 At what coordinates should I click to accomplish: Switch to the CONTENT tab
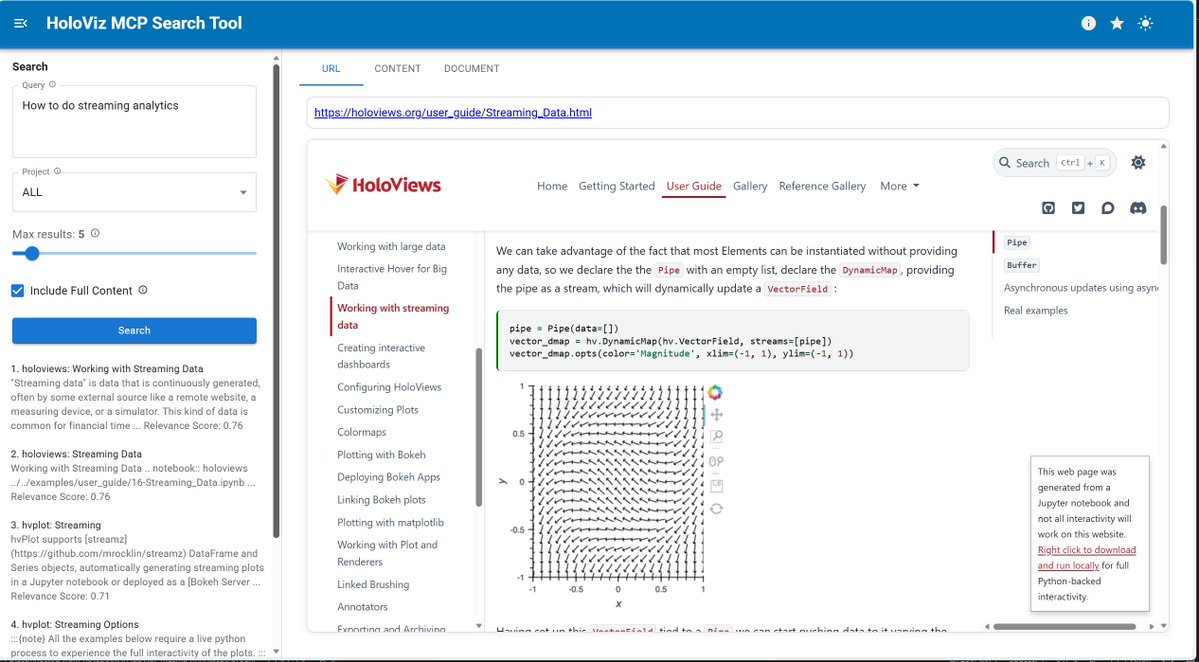(398, 68)
